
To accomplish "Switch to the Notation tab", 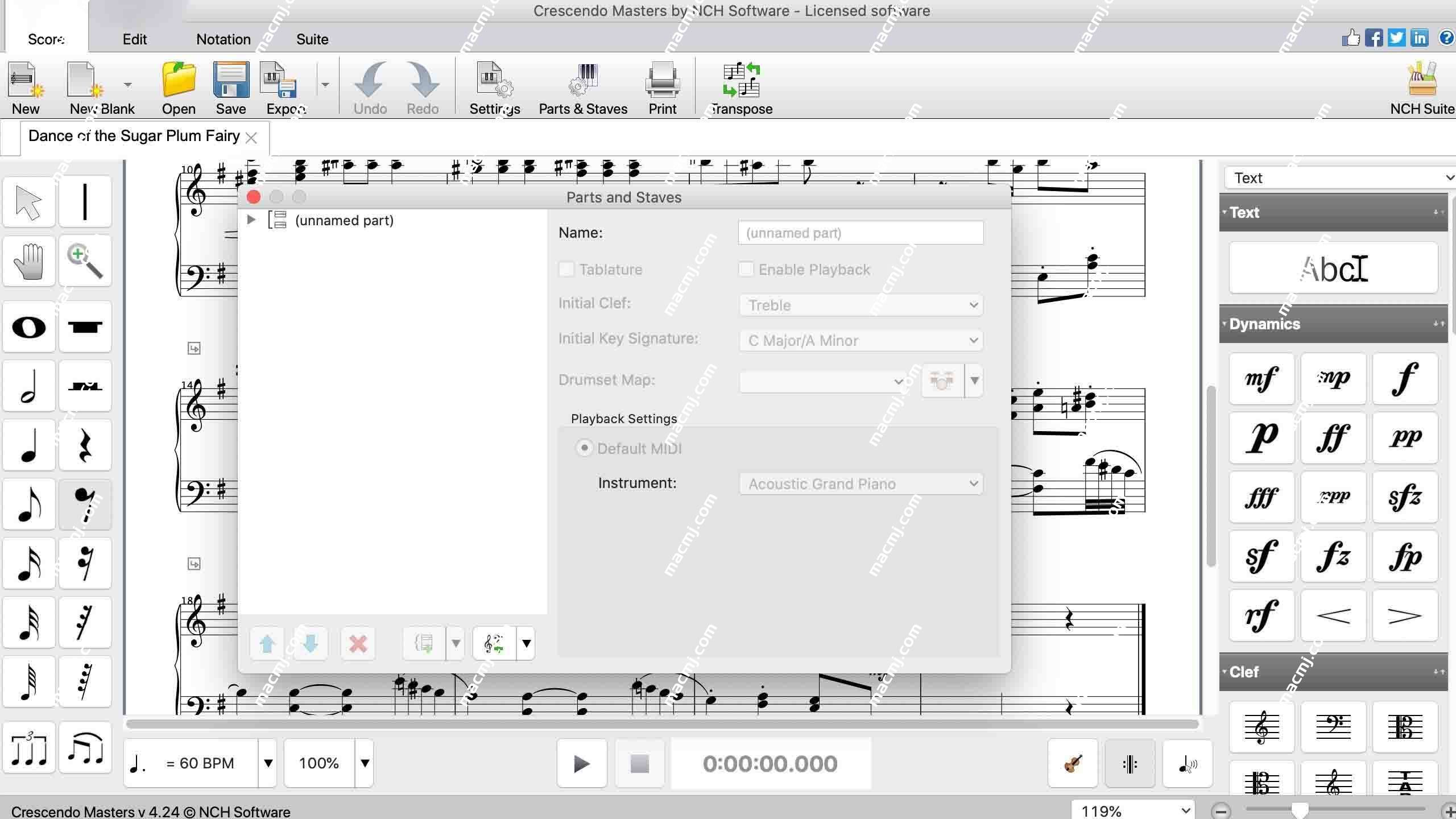I will pos(224,39).
